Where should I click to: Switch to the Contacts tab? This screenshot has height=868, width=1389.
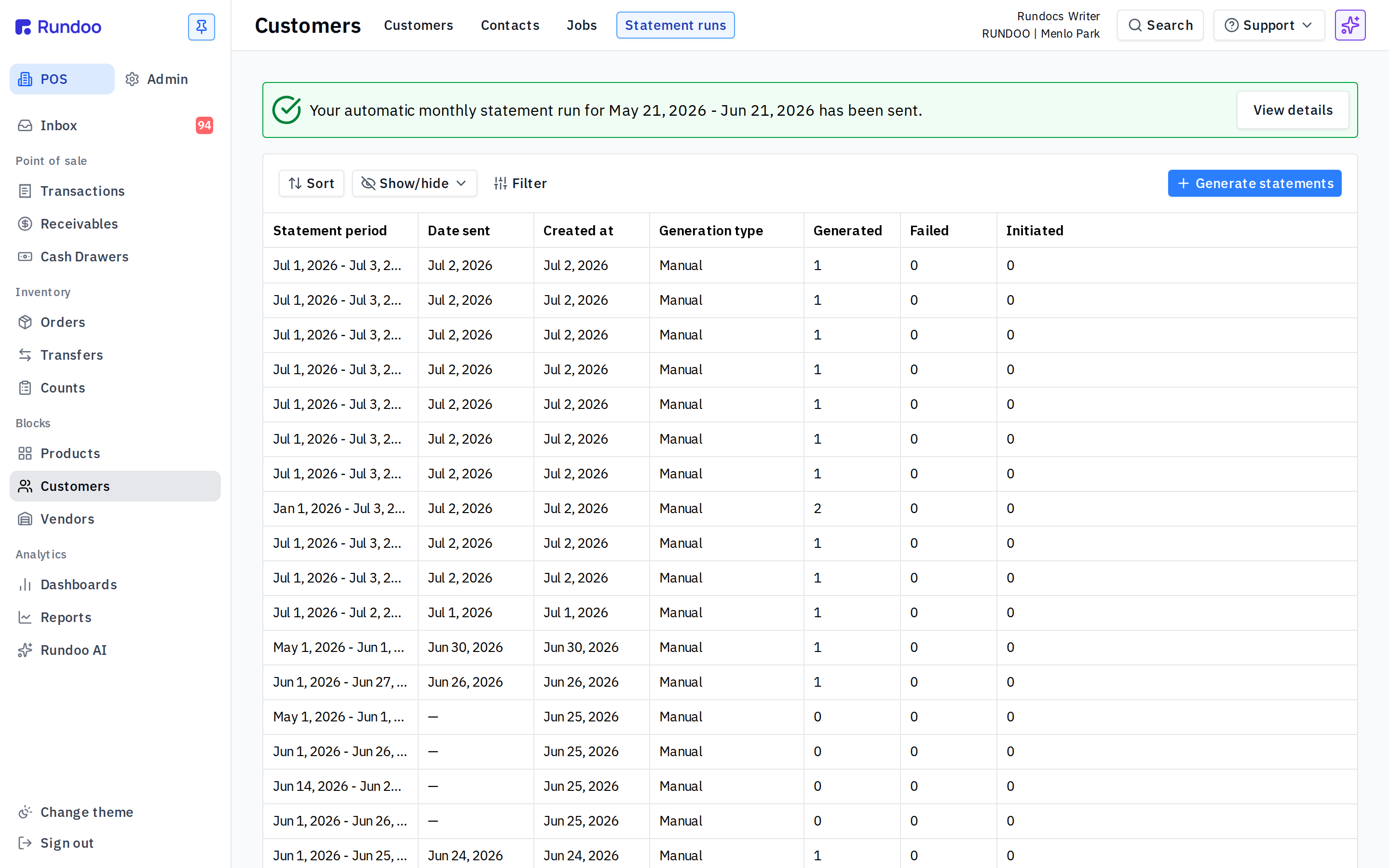510,25
